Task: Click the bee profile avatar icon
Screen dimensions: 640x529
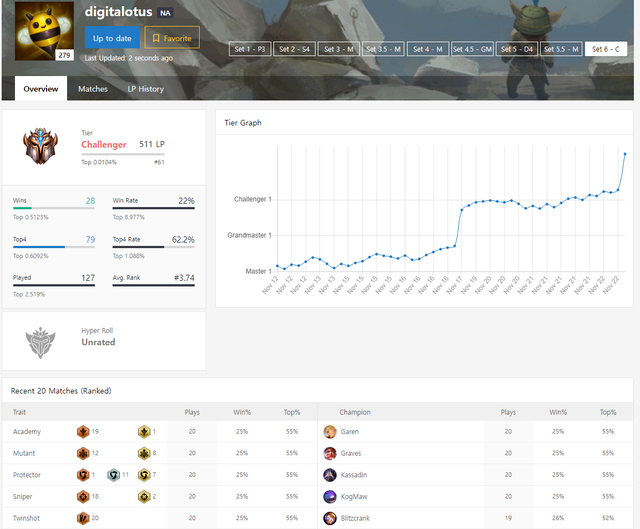Action: click(x=44, y=31)
